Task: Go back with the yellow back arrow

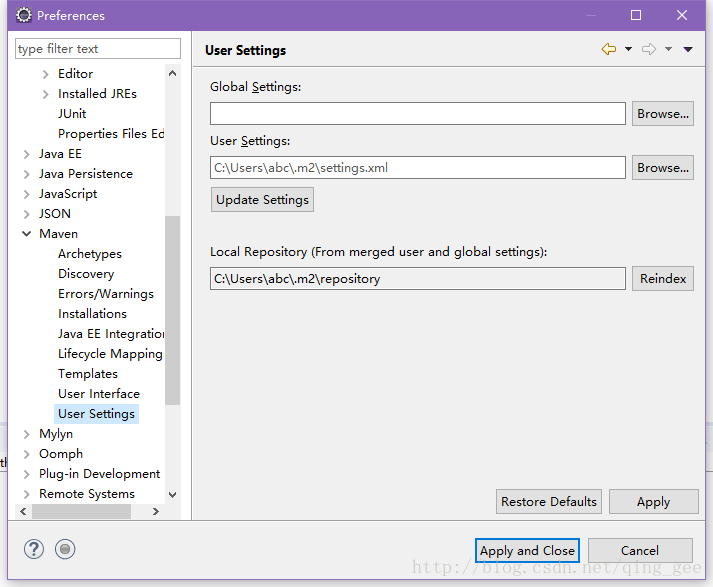Action: (609, 49)
